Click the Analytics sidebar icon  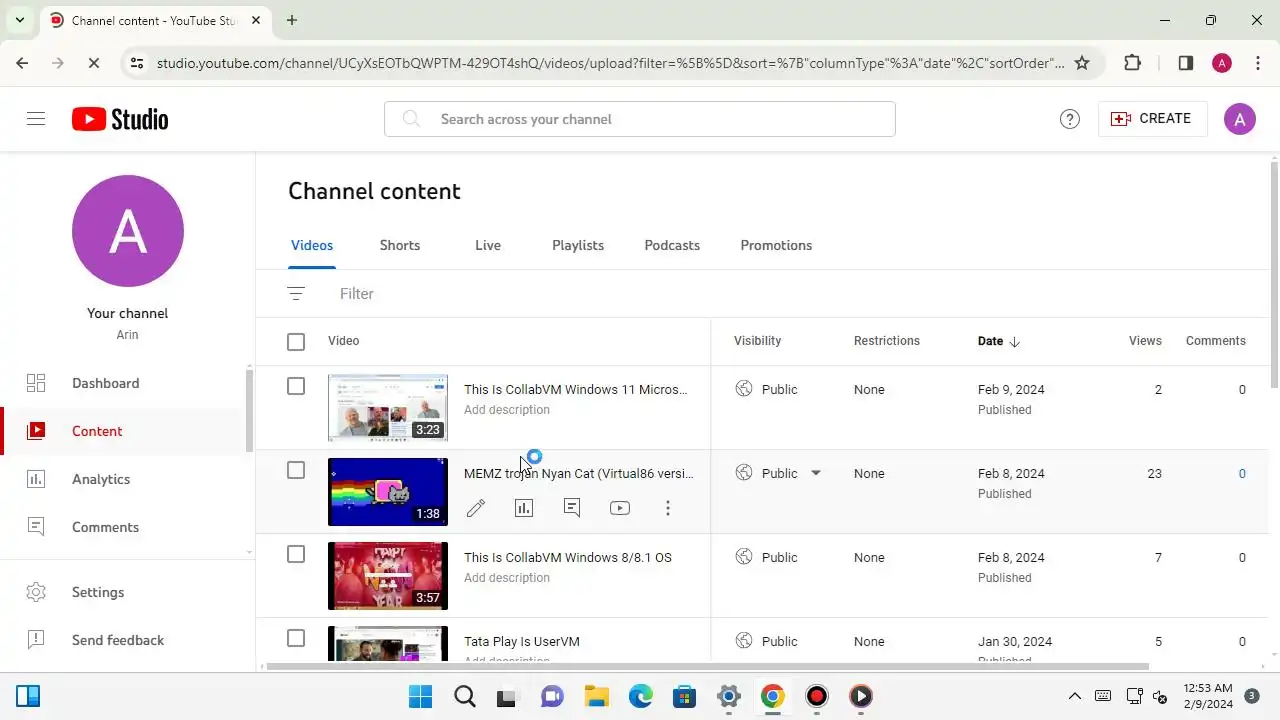coord(36,479)
